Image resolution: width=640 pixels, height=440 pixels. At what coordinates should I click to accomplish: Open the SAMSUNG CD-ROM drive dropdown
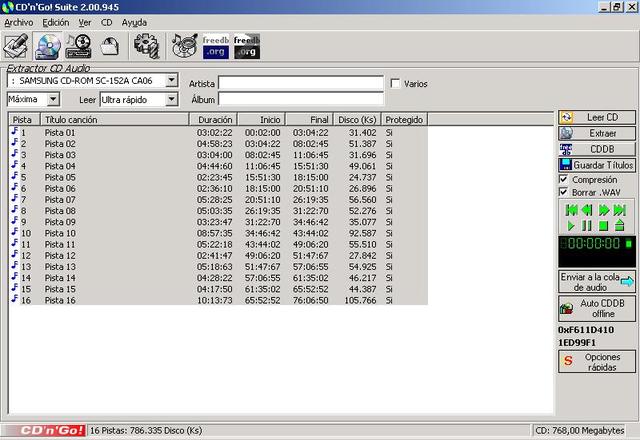click(x=172, y=80)
